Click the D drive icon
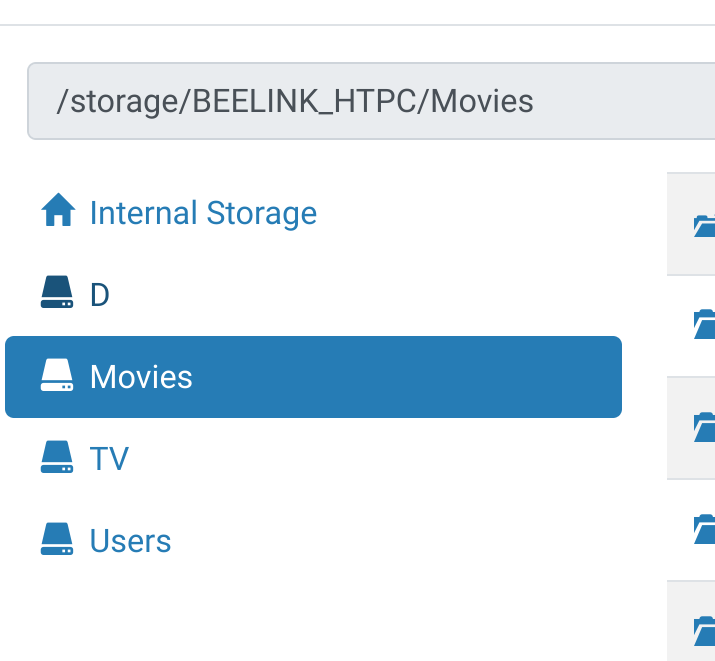The height and width of the screenshot is (661, 715). click(58, 294)
